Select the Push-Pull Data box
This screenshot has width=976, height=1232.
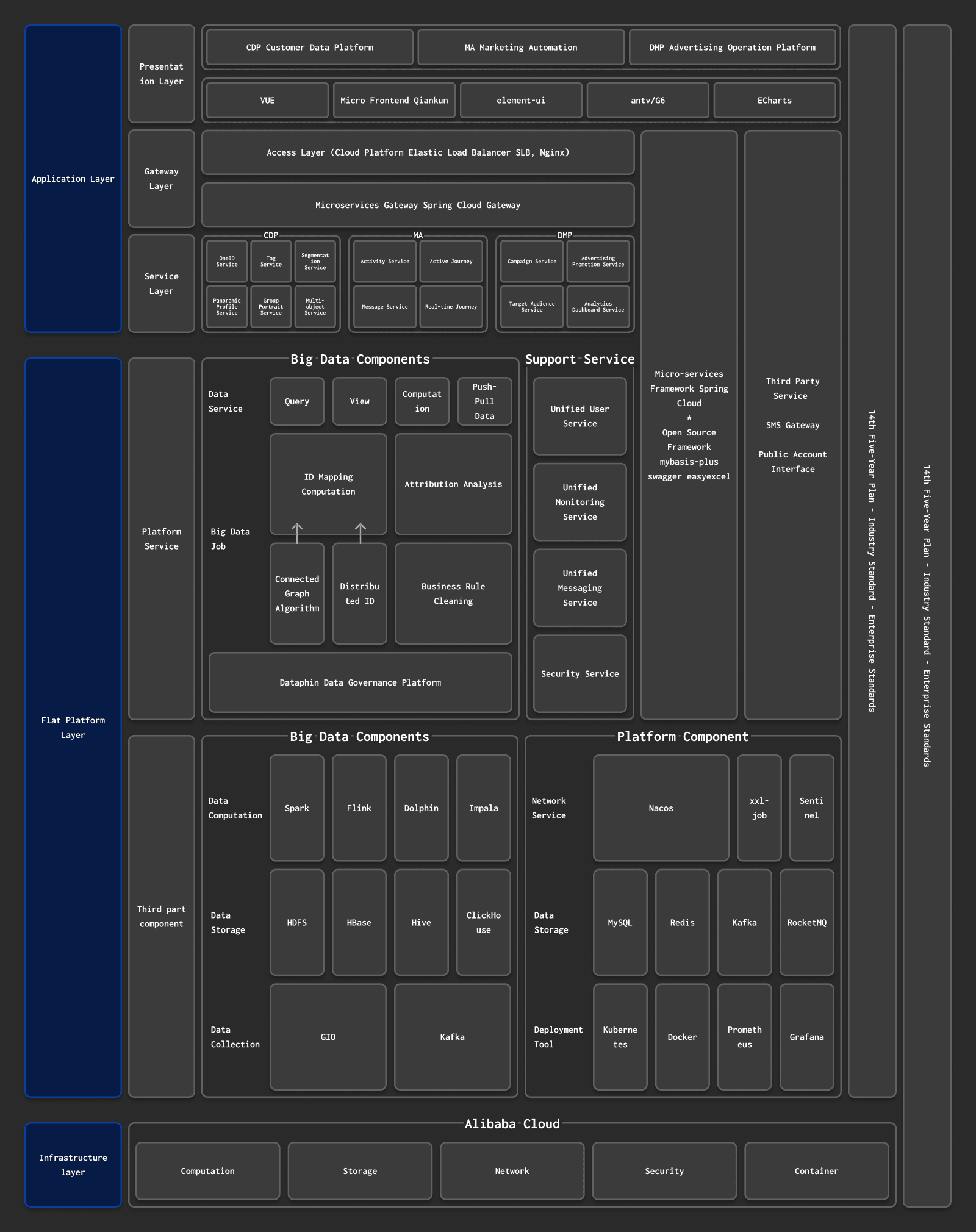tap(484, 401)
